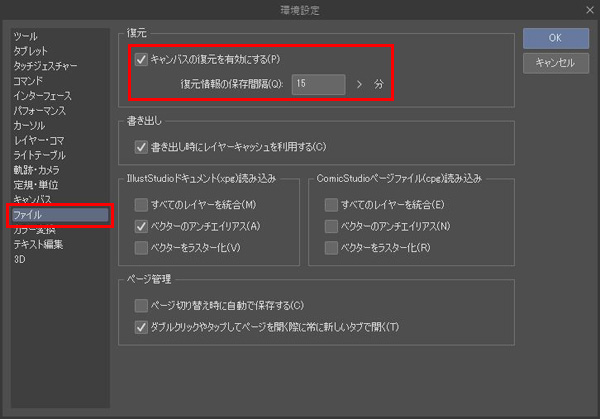The width and height of the screenshot is (600, 419).
Task: Toggle キャンバスの復元を有効にする checkbox
Action: (141, 60)
